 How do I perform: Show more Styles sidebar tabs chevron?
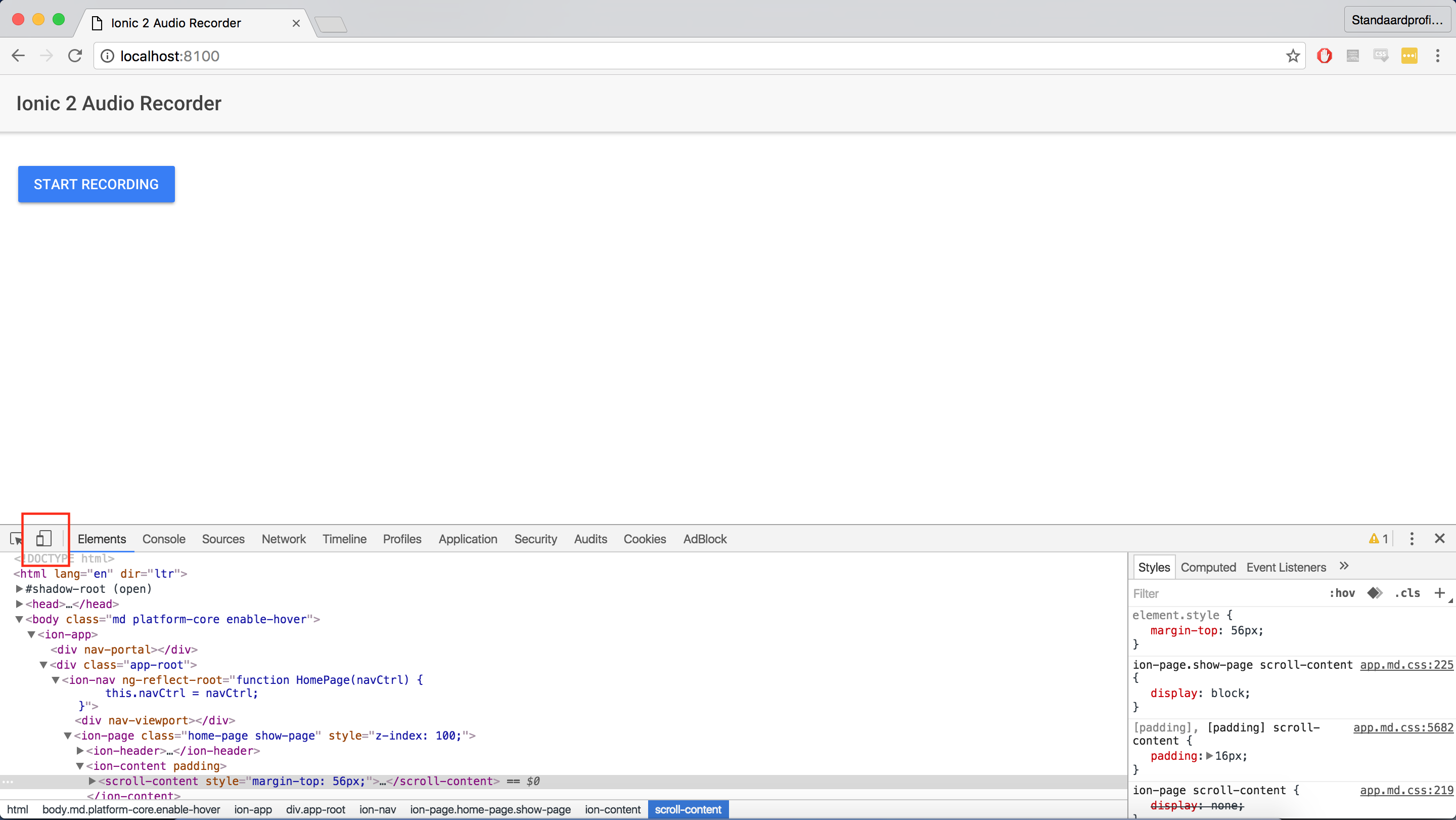(x=1344, y=566)
